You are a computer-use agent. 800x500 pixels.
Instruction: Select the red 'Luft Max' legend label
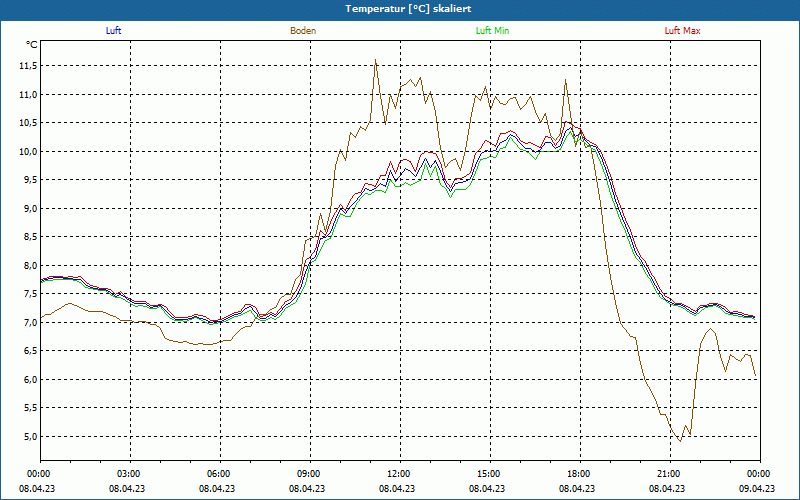tap(682, 31)
